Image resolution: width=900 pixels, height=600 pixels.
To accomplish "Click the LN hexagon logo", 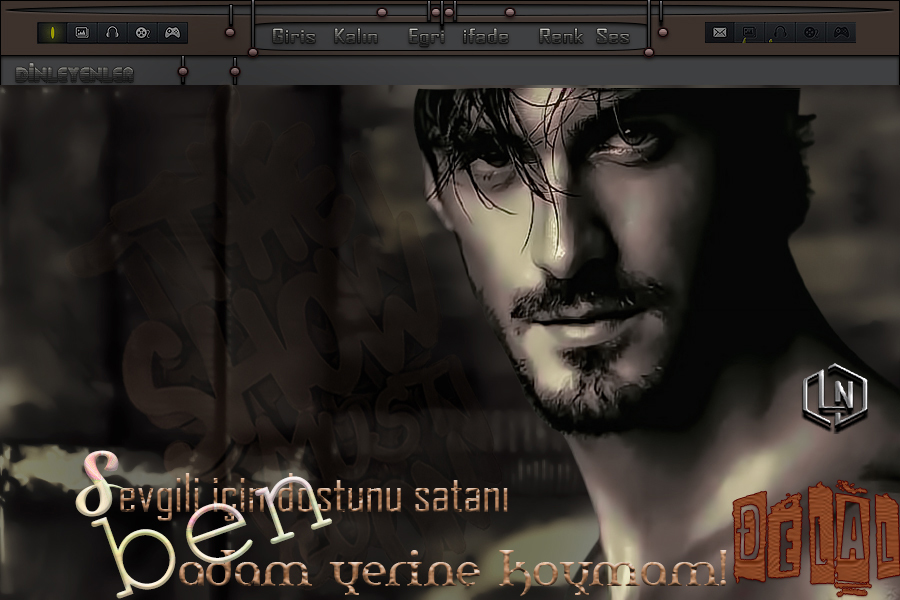I will 834,397.
